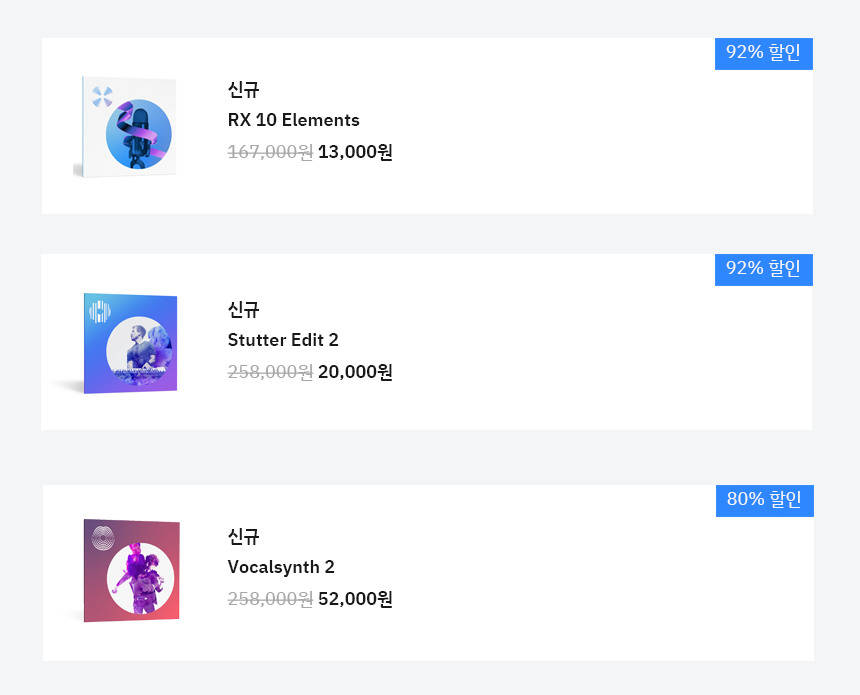Click the purple dancer artwork circle
Viewport: 860px width, 695px height.
tap(140, 578)
